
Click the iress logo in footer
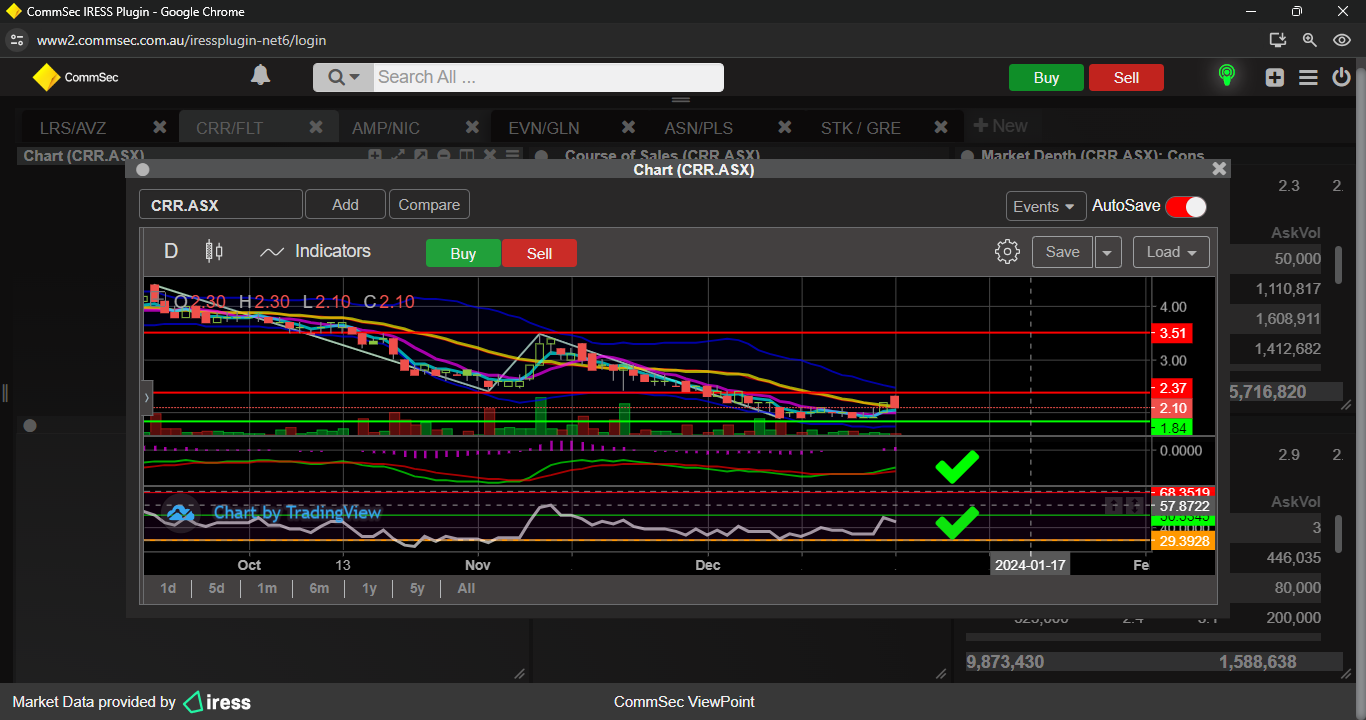pos(217,702)
